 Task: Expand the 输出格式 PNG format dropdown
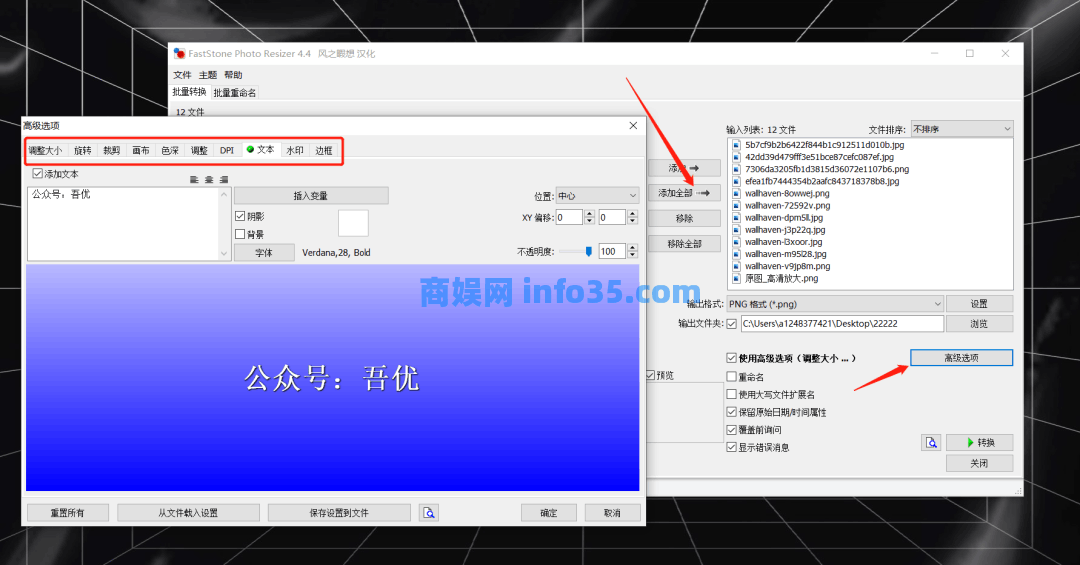pyautogui.click(x=835, y=303)
